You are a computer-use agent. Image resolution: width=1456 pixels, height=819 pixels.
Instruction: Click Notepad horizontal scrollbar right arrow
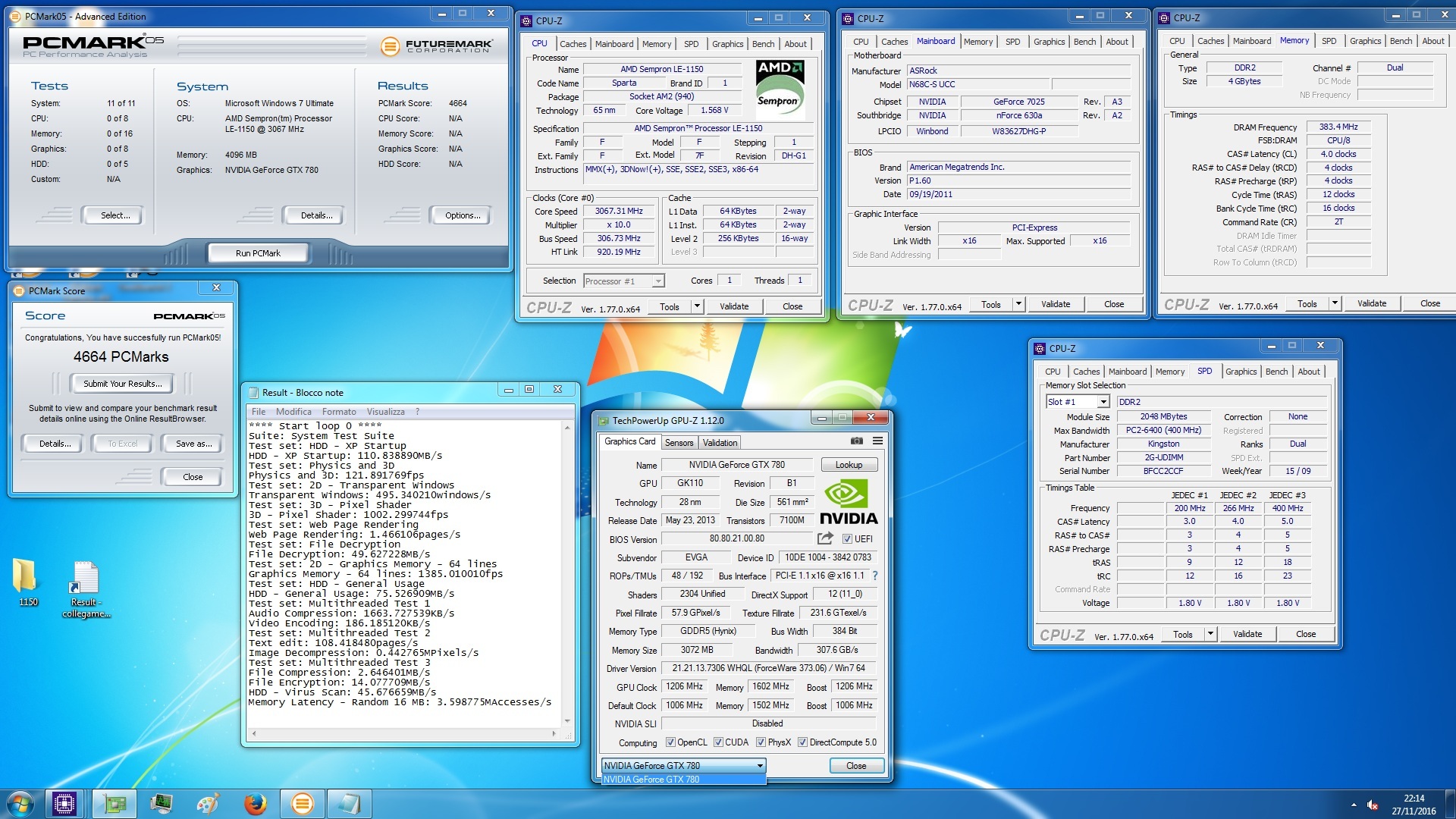click(554, 733)
